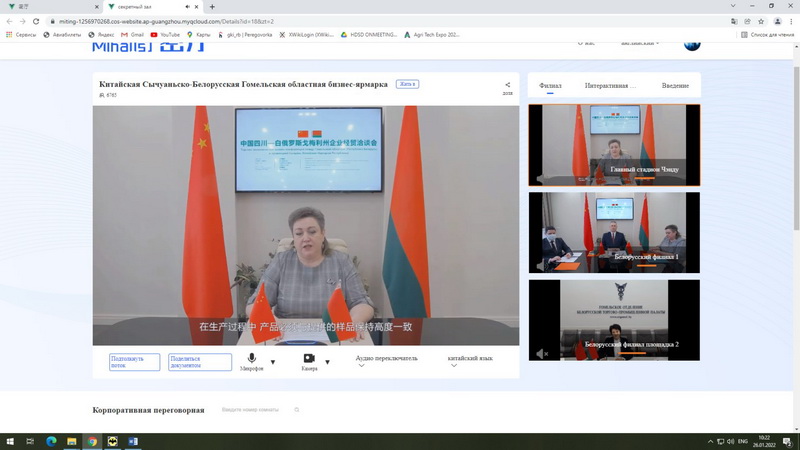Click the Поделиться документом button

pos(199,362)
